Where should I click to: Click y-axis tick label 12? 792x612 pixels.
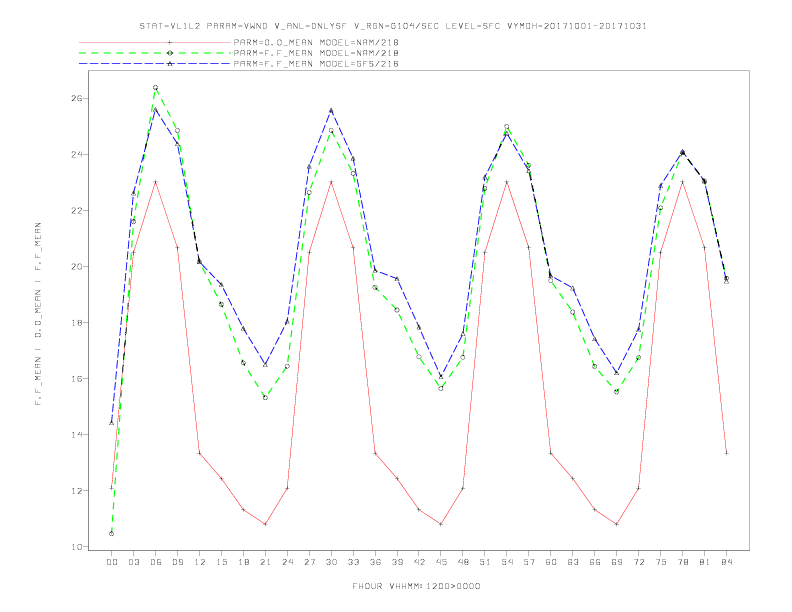coord(77,491)
